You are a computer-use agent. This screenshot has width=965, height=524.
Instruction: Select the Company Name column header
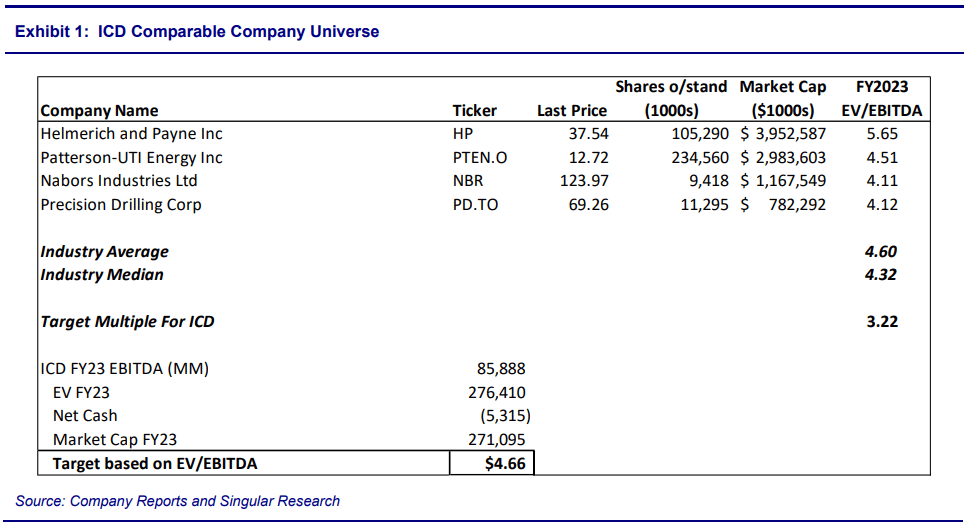point(99,111)
